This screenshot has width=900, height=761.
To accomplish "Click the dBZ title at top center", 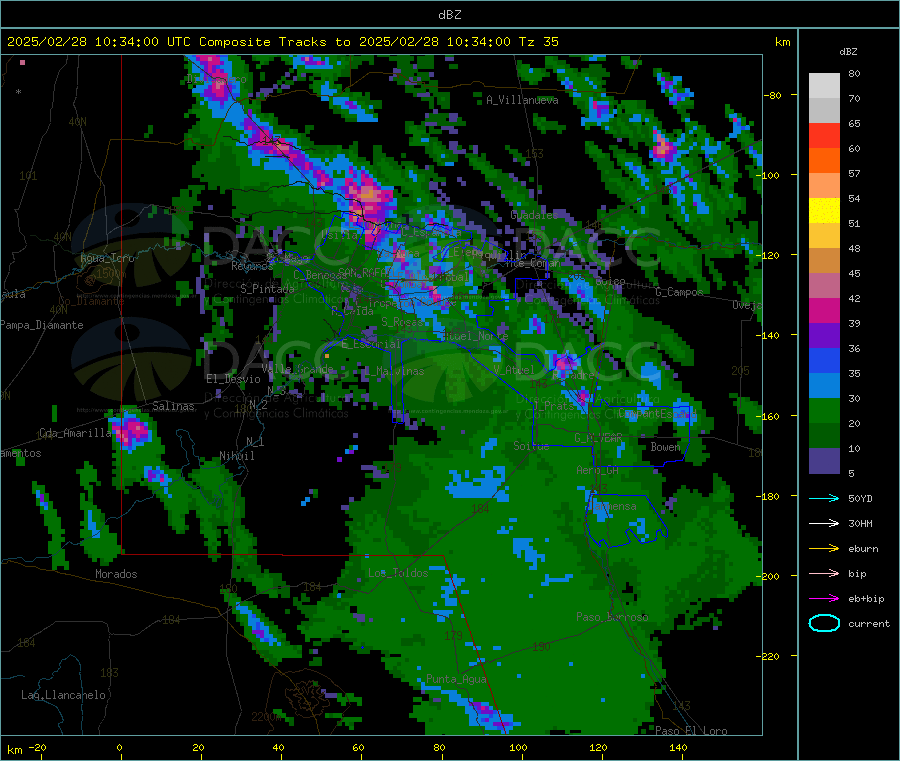I will coord(449,15).
